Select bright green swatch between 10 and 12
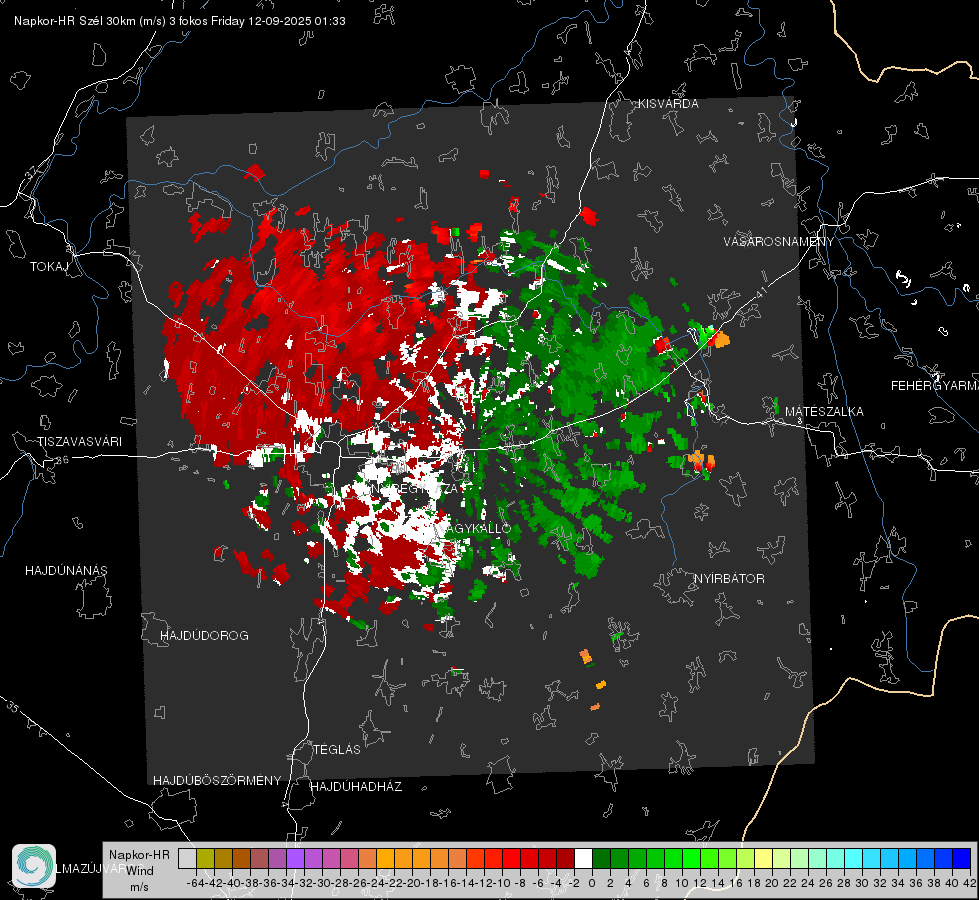 [691, 858]
